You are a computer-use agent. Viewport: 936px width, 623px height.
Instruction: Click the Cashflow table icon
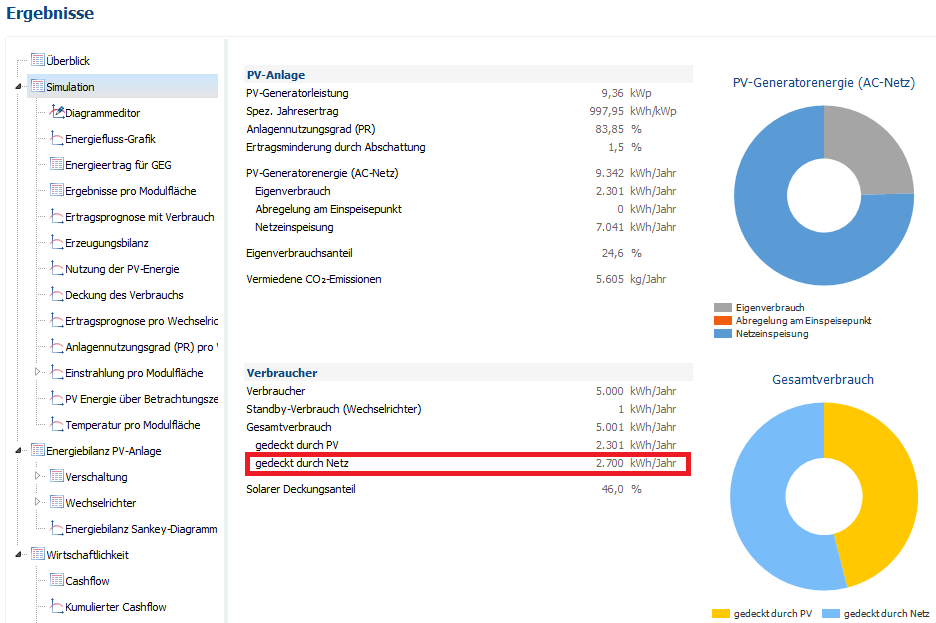pos(57,581)
